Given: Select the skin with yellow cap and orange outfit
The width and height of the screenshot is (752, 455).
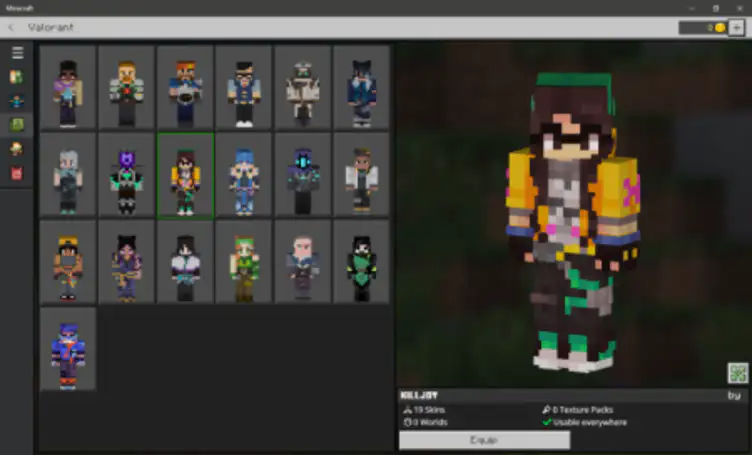Looking at the screenshot, I should point(68,263).
